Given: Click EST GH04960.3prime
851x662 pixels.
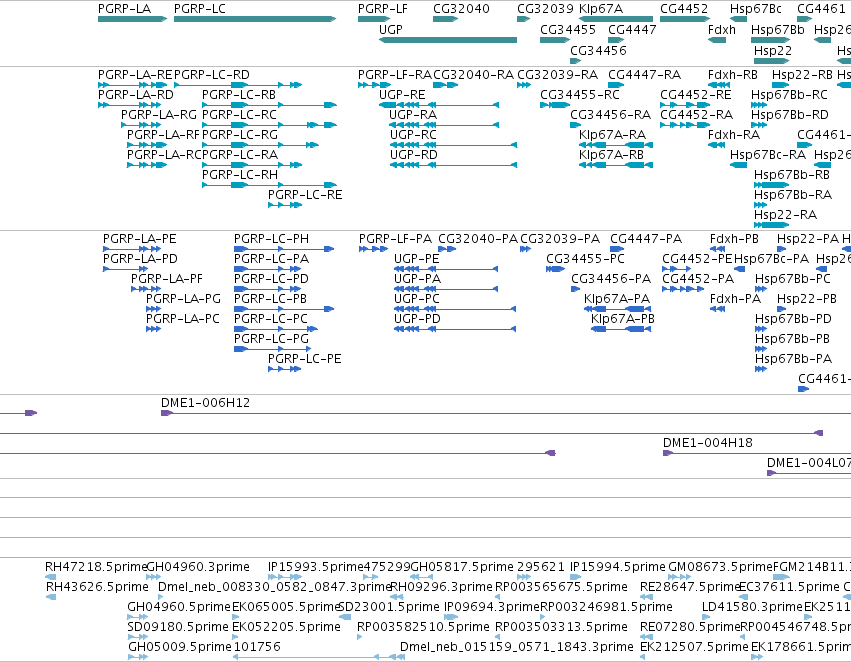Looking at the screenshot, I should tap(198, 567).
